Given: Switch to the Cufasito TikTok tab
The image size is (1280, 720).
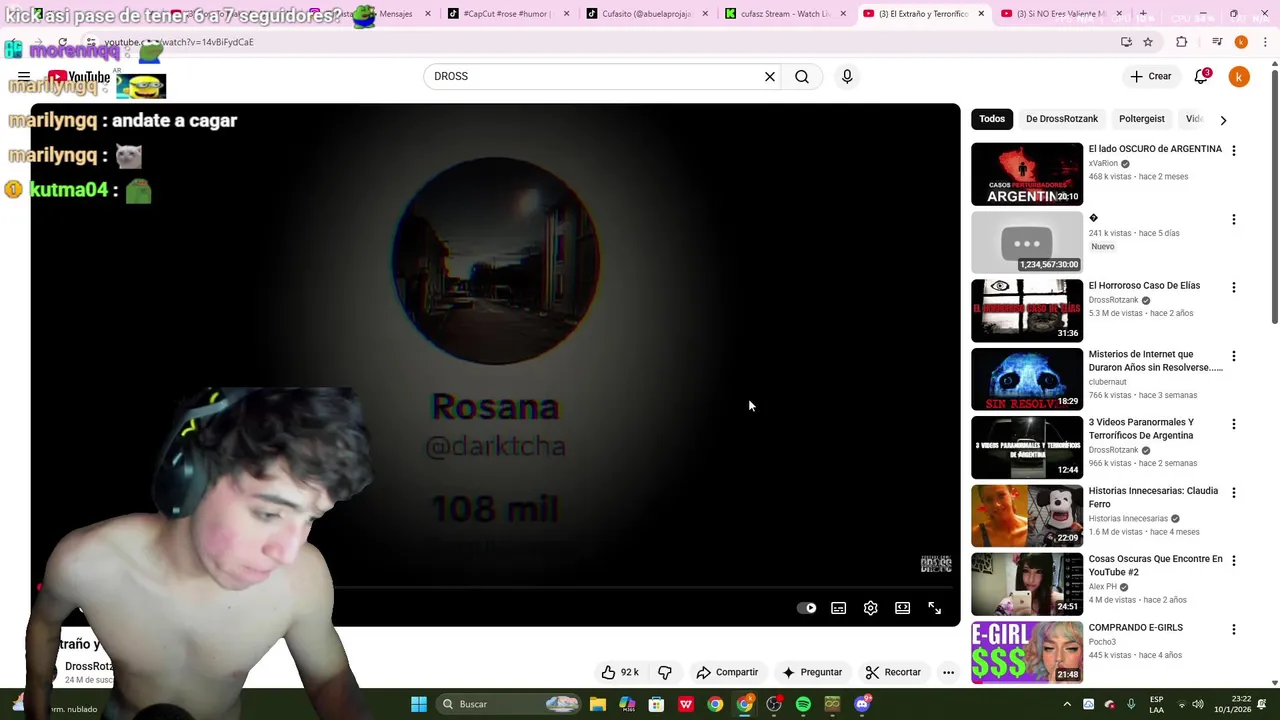Looking at the screenshot, I should 646,14.
